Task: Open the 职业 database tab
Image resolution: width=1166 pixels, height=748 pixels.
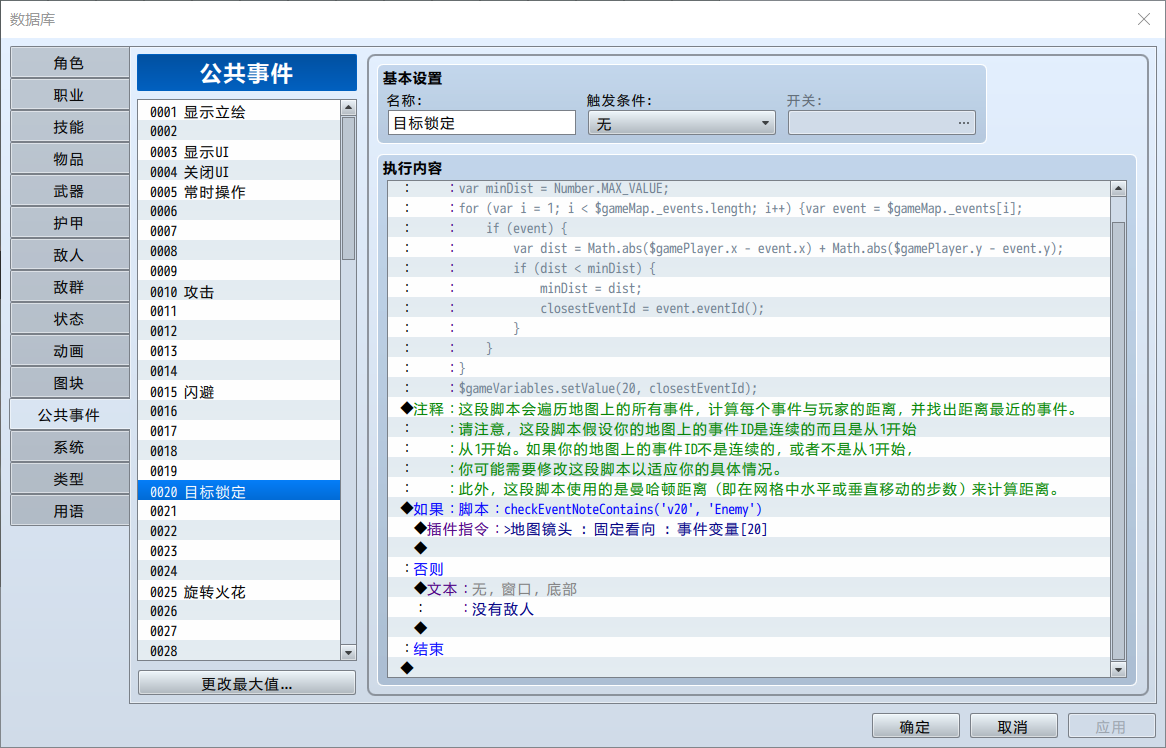Action: click(69, 95)
